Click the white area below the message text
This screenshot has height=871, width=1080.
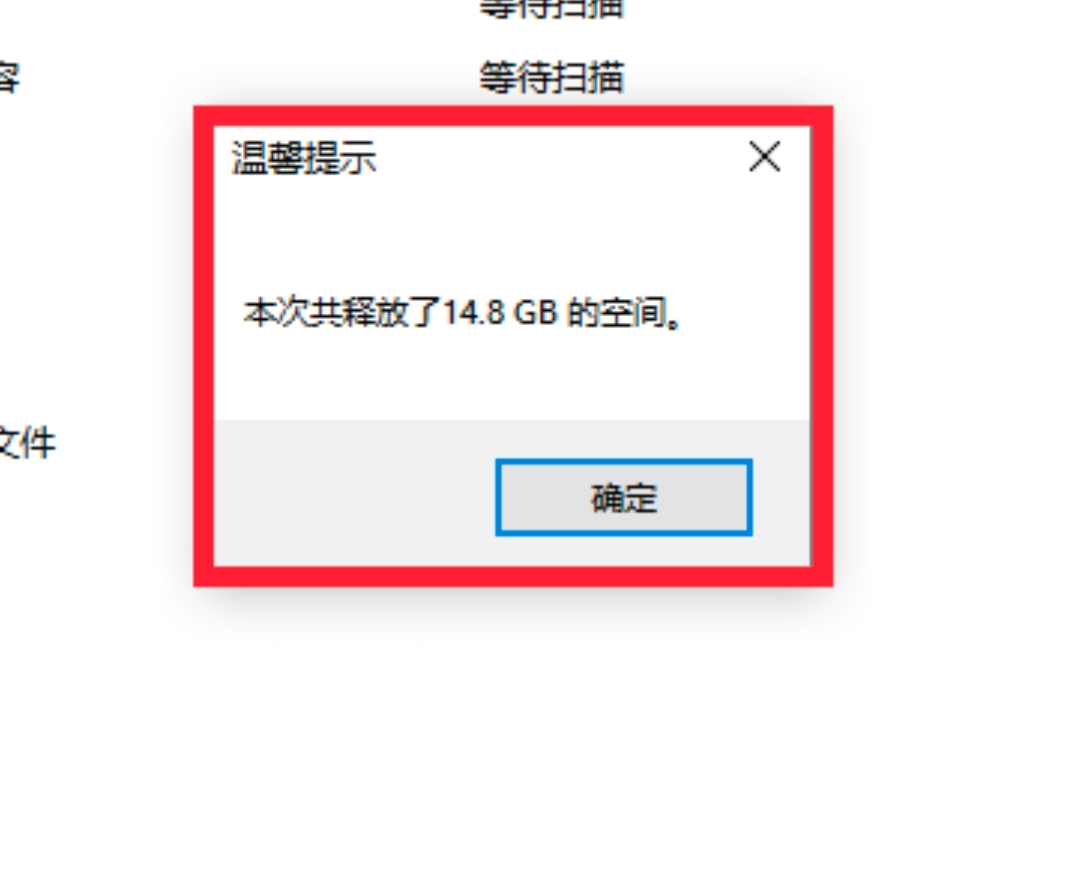tap(511, 377)
